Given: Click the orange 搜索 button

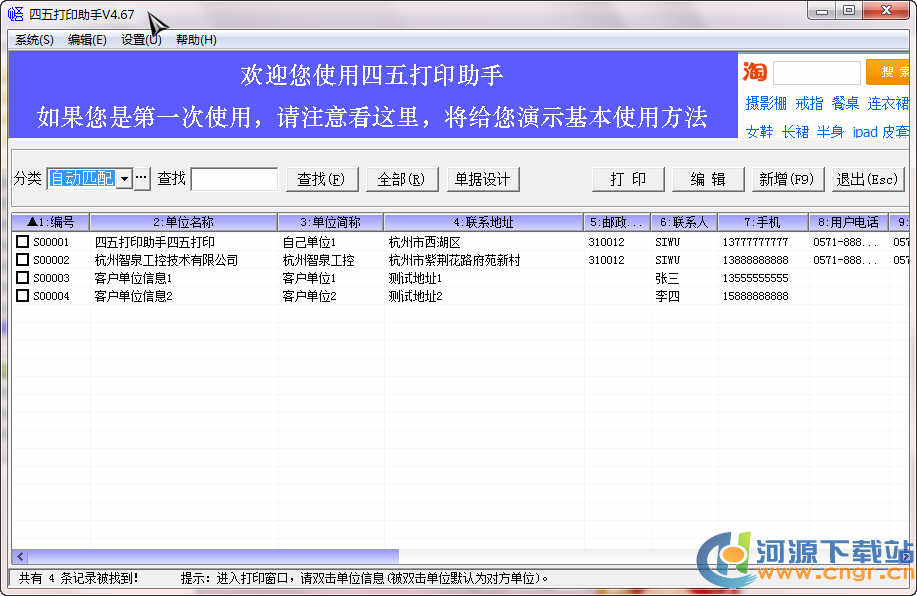Looking at the screenshot, I should [888, 72].
